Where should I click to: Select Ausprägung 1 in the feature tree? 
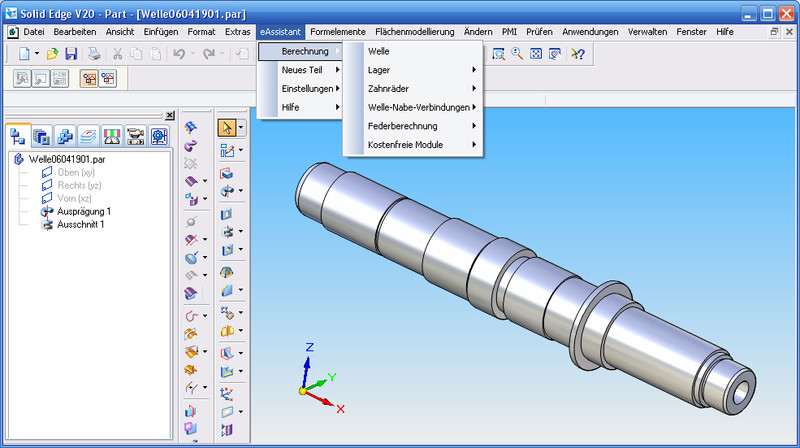coord(84,212)
